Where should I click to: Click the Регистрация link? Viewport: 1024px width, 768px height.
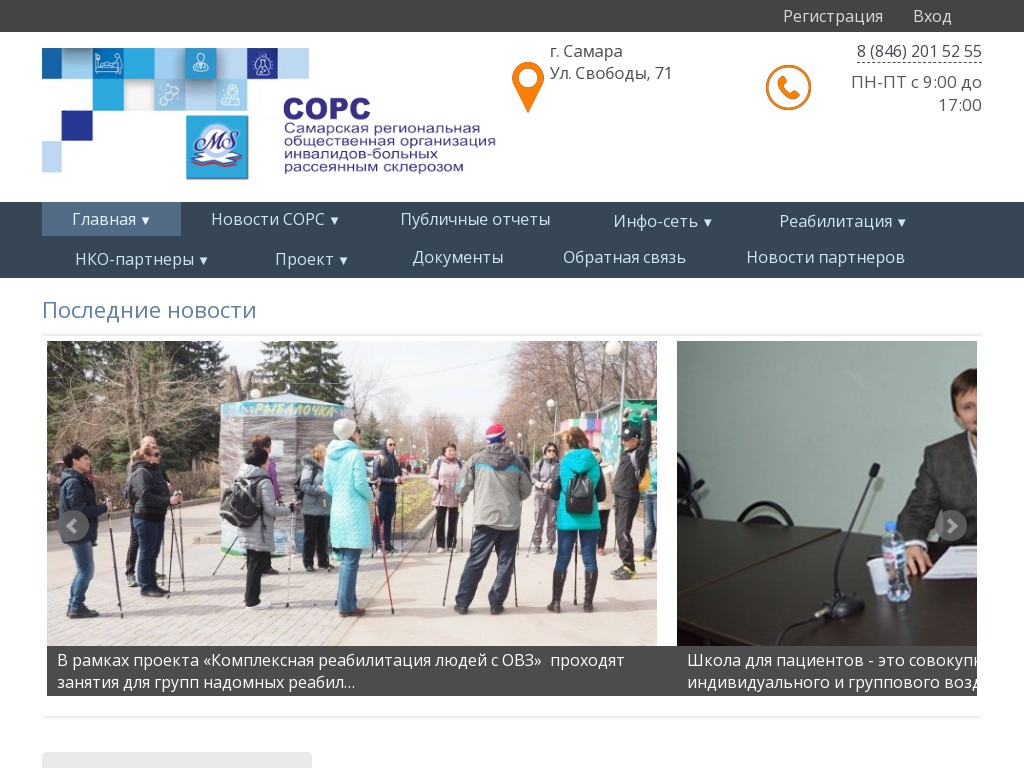832,16
